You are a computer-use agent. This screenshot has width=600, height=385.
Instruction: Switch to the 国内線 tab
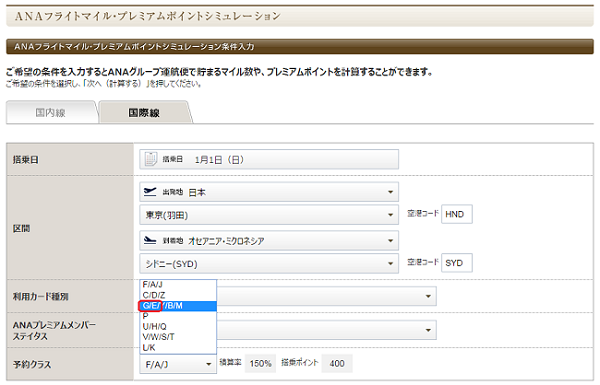[x=51, y=112]
